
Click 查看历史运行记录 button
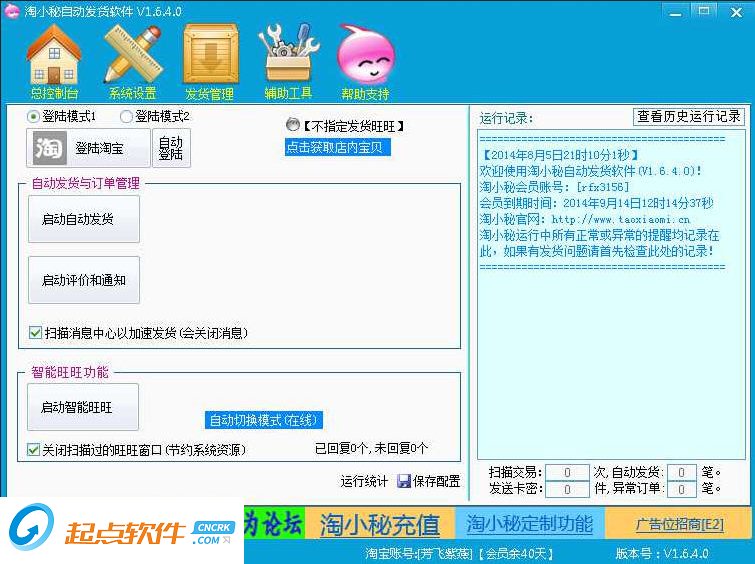689,116
